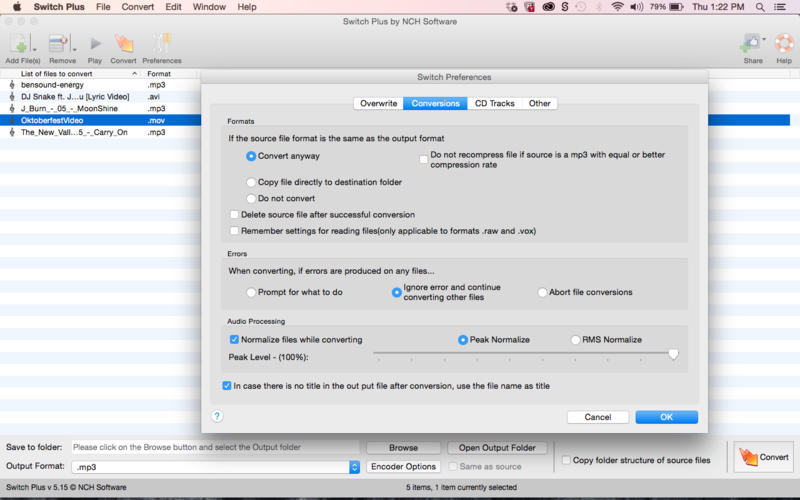The image size is (800, 500).
Task: Select Prompt for what to do
Action: (251, 292)
